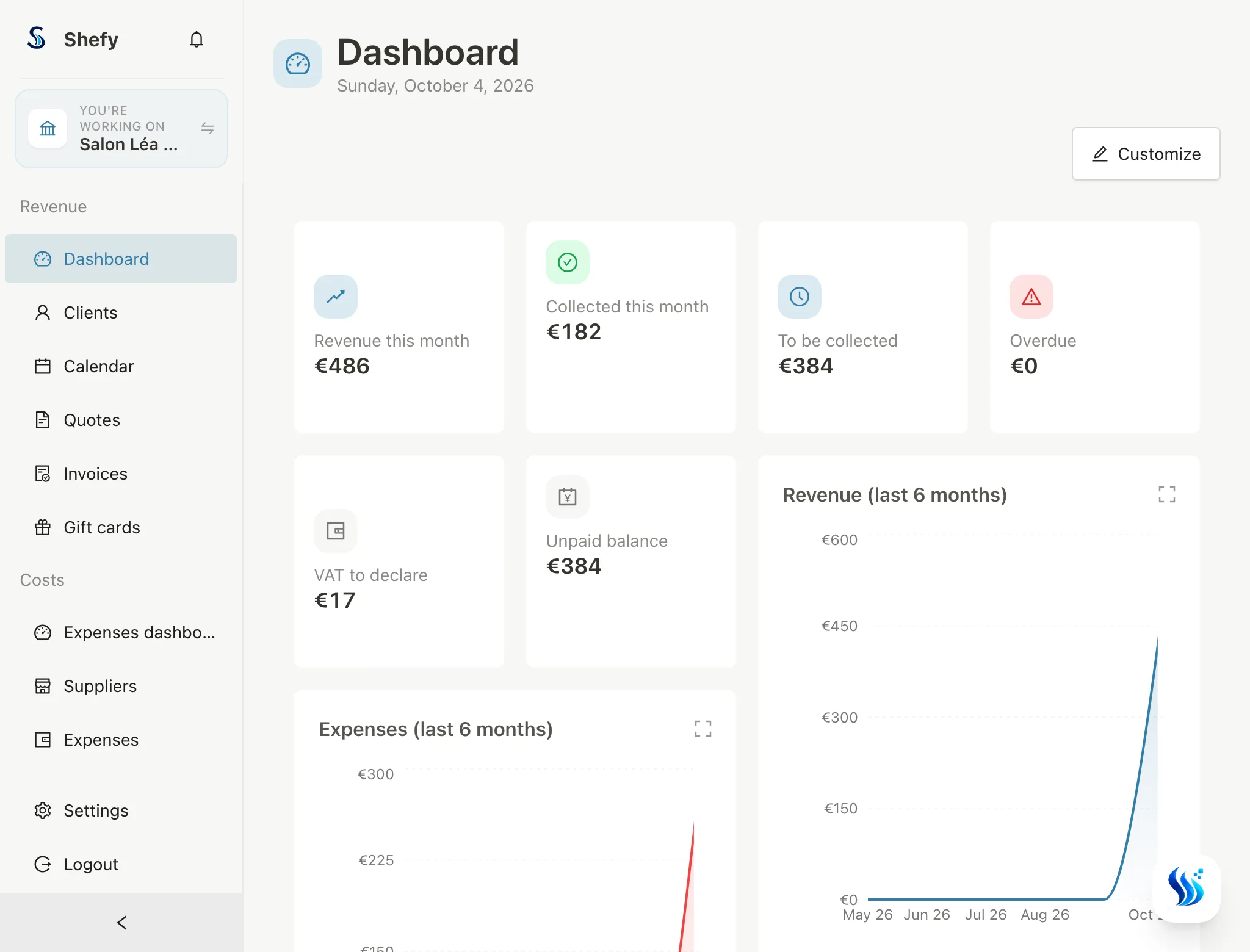Click the Customize button

click(1146, 154)
